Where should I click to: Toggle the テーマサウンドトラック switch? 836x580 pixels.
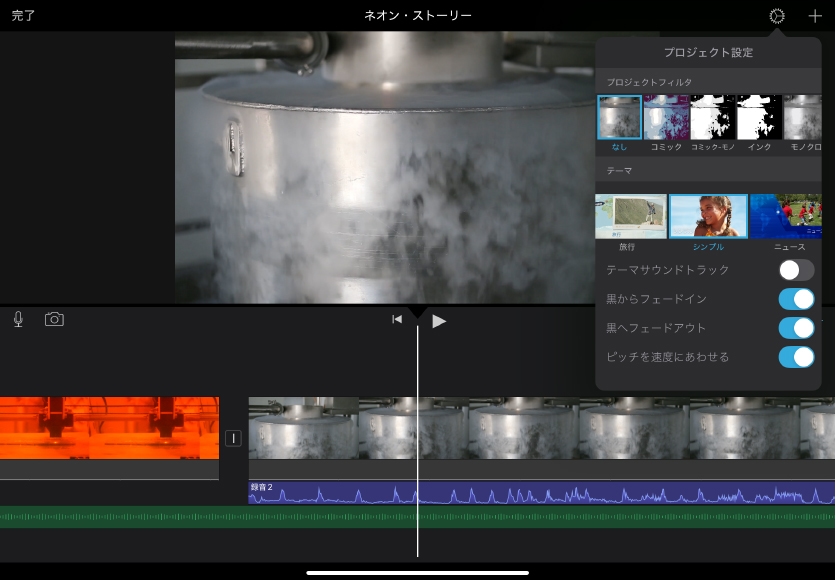[796, 270]
